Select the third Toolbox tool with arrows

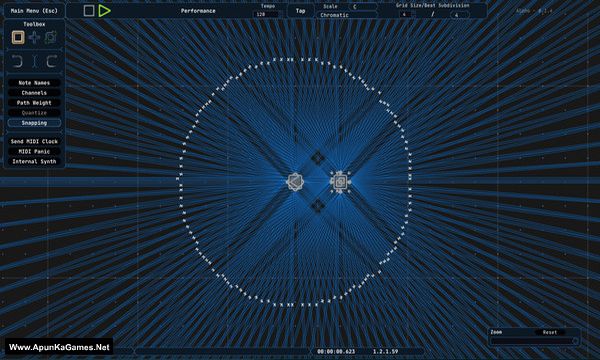51,37
